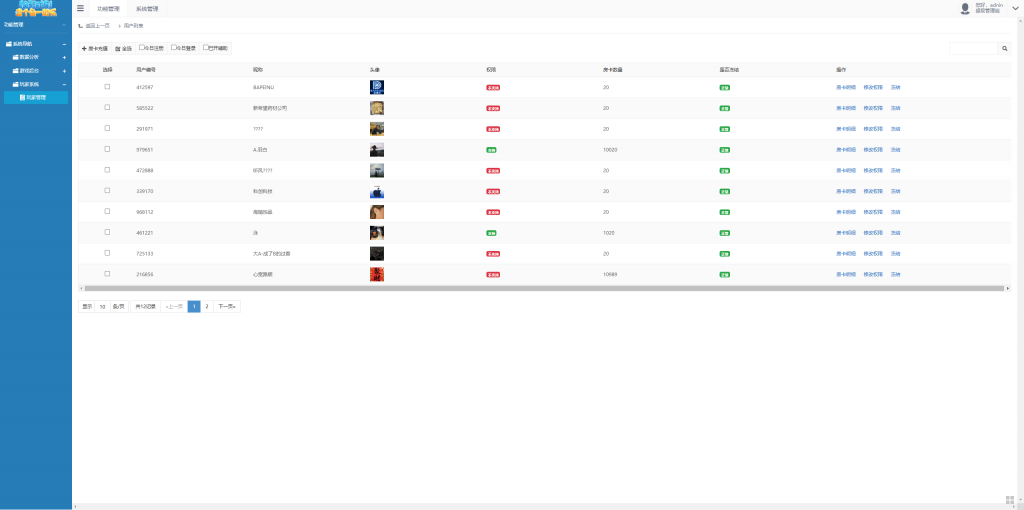Click the hamburger menu icon
The image size is (1024, 510).
pos(80,8)
